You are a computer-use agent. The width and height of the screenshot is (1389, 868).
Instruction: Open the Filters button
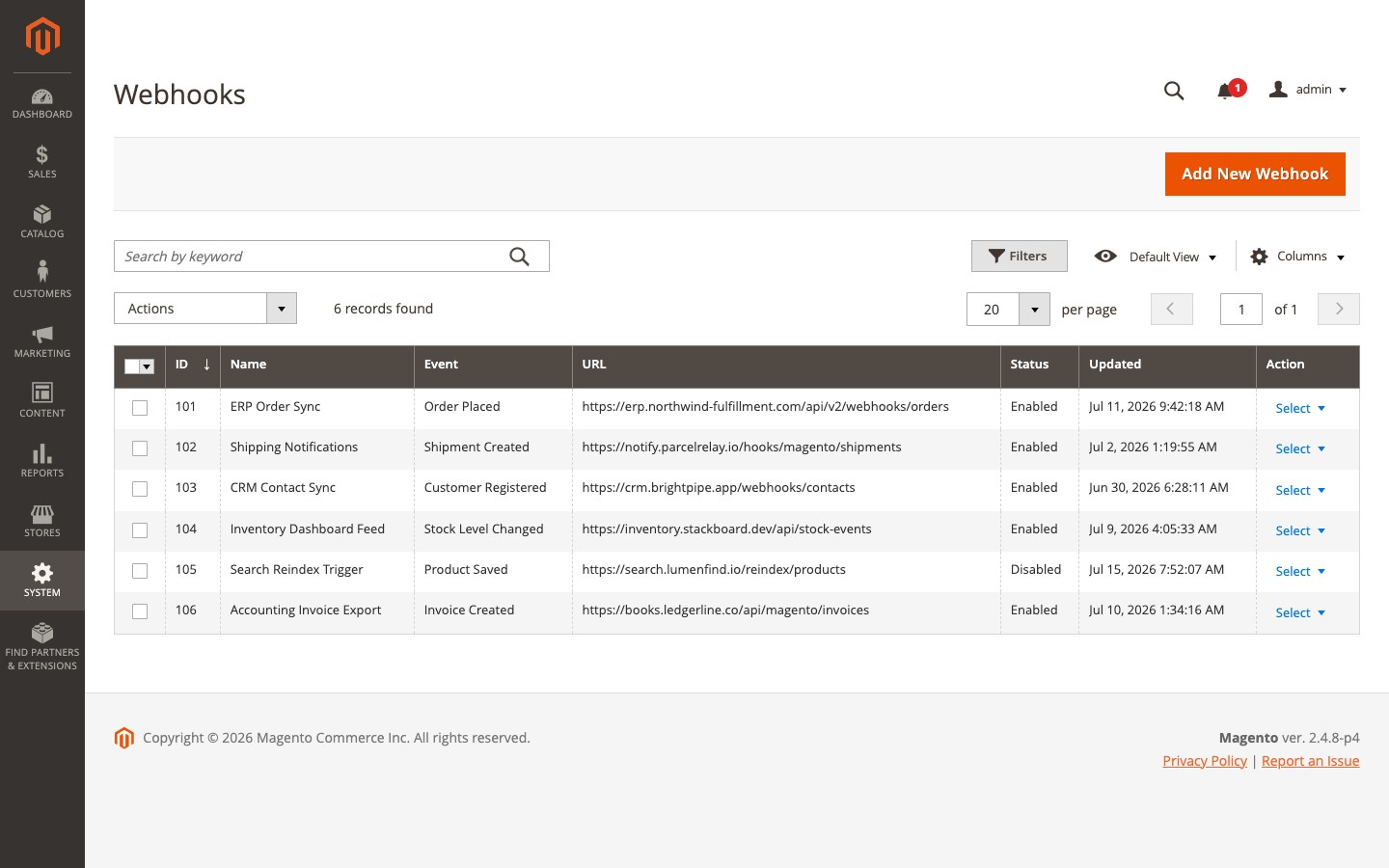[1019, 256]
